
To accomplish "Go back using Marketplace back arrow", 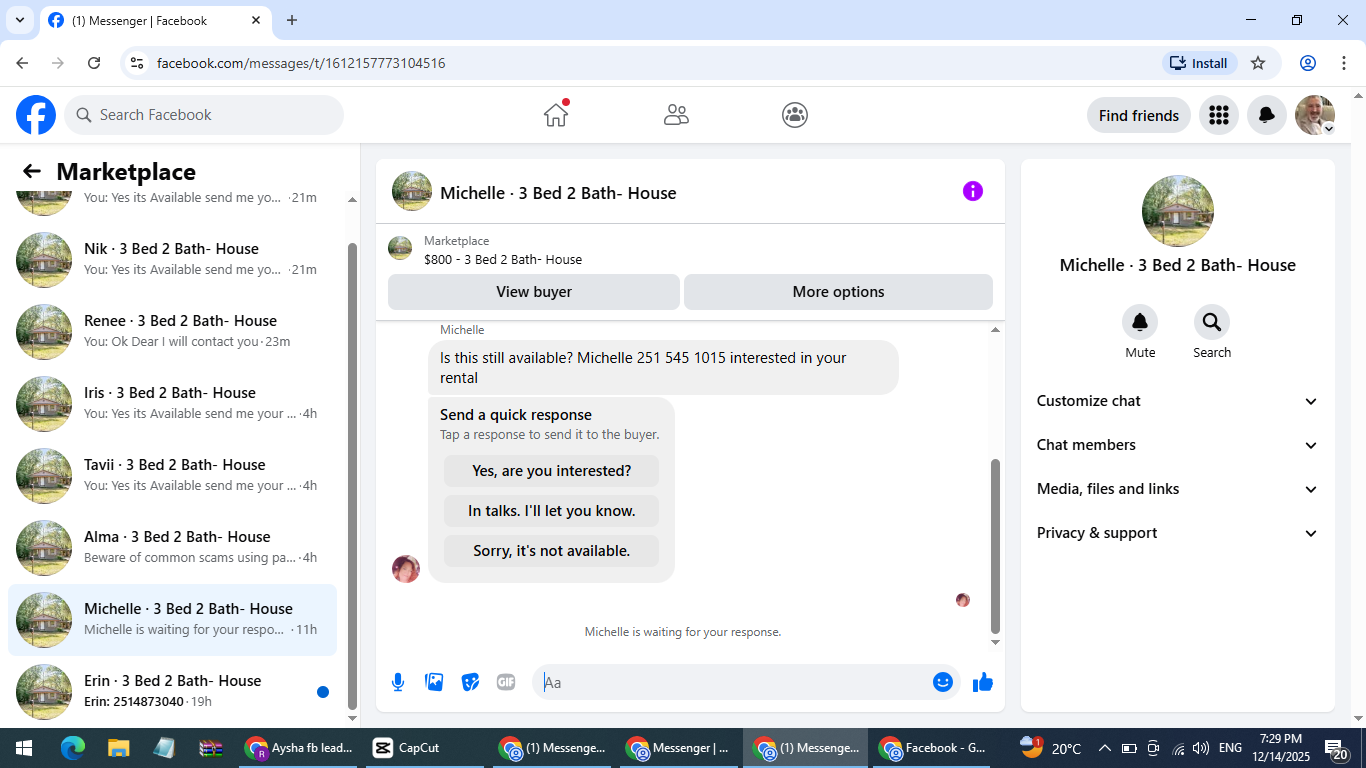I will click(32, 172).
